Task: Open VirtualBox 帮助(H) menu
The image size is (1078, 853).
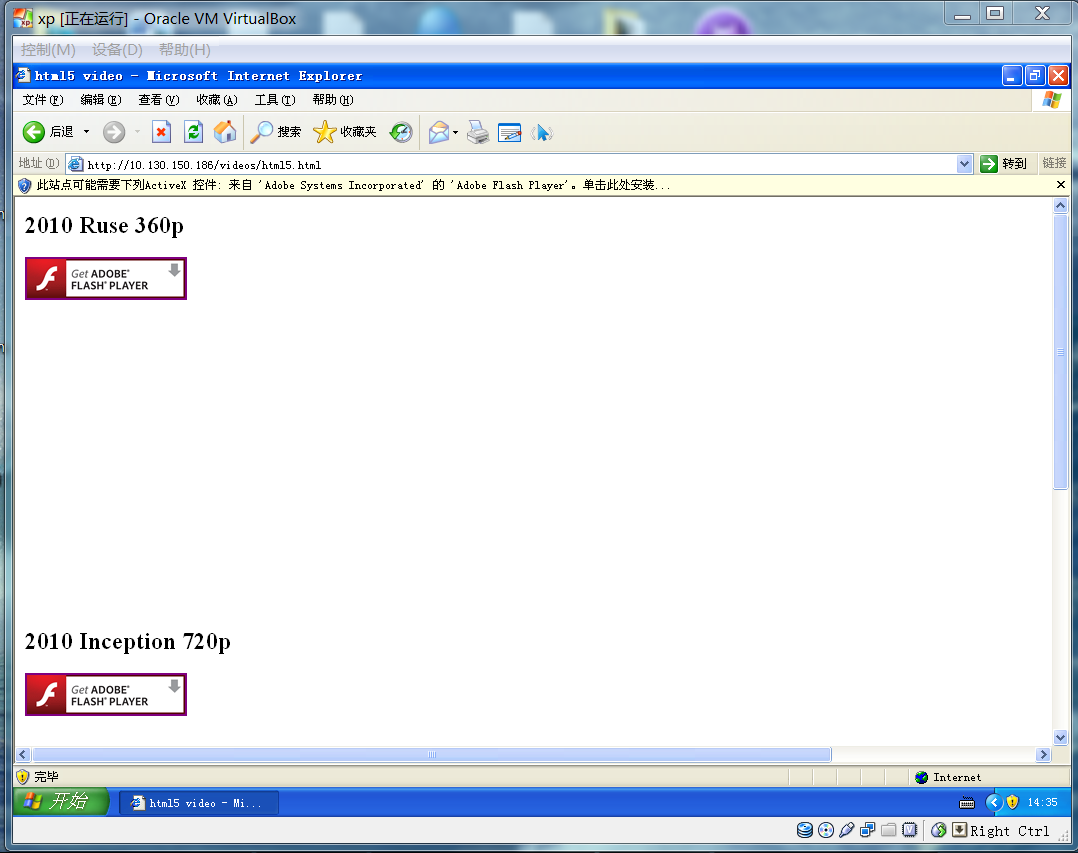Action: (x=184, y=49)
